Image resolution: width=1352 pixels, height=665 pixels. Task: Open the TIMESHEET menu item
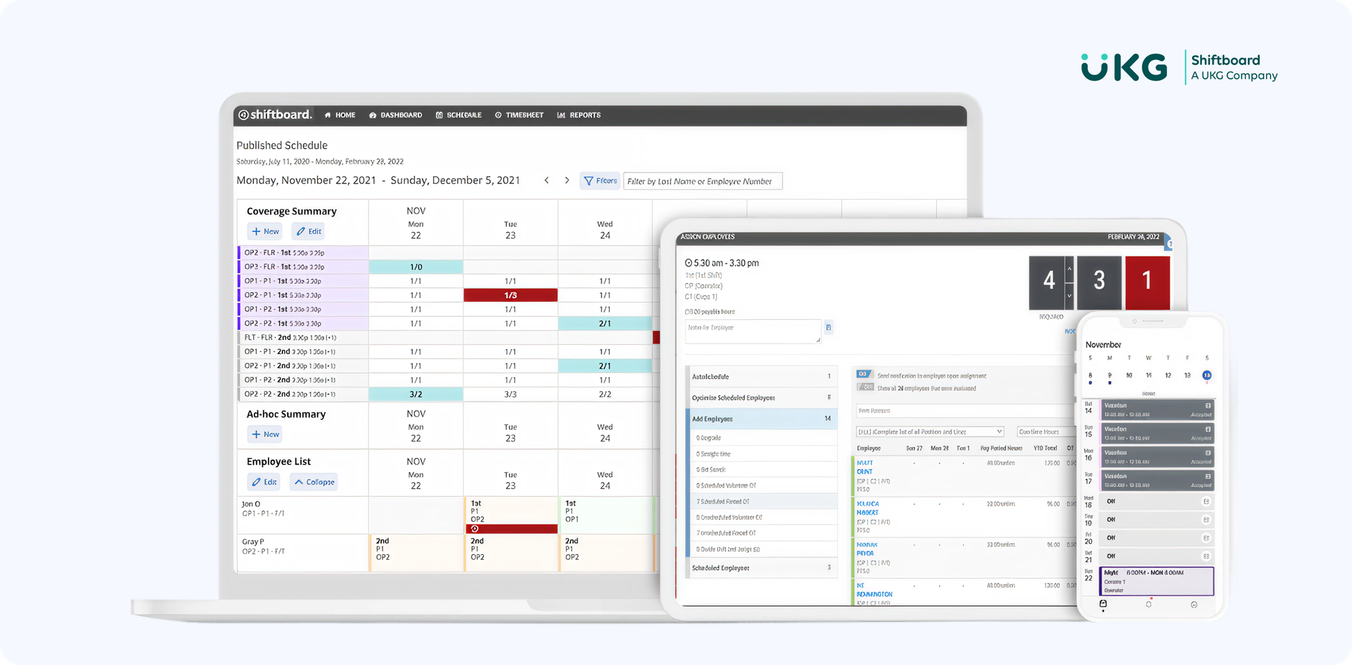tap(519, 115)
